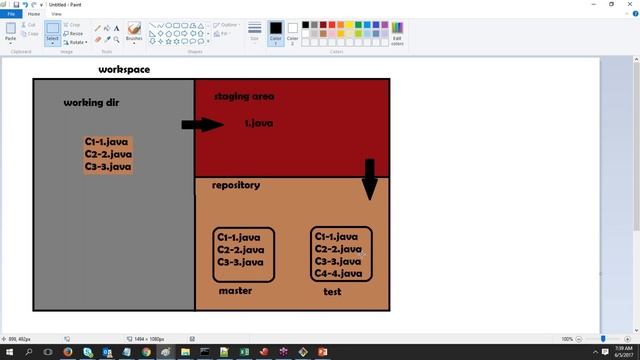This screenshot has width=640, height=360.
Task: Select the Text tool
Action: [116, 28]
